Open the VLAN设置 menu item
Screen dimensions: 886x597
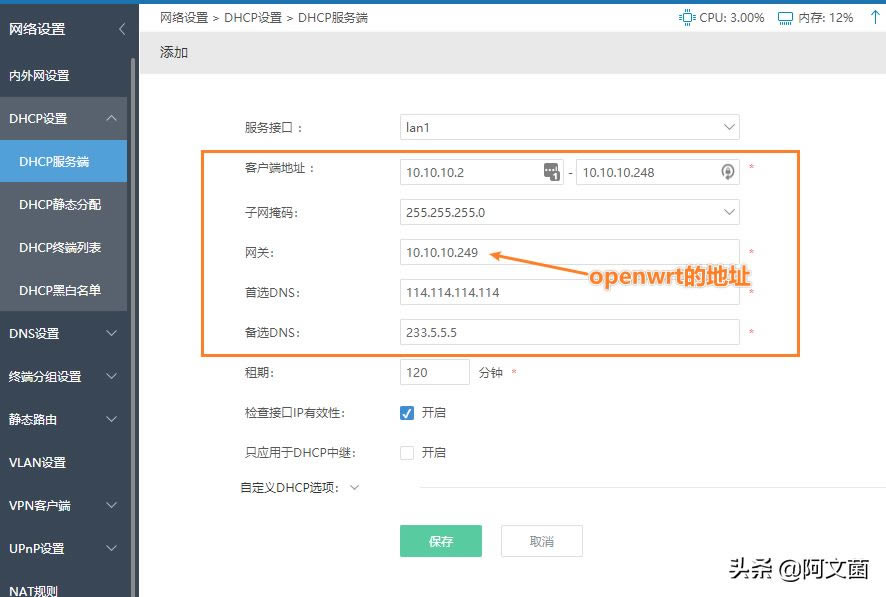pos(63,463)
